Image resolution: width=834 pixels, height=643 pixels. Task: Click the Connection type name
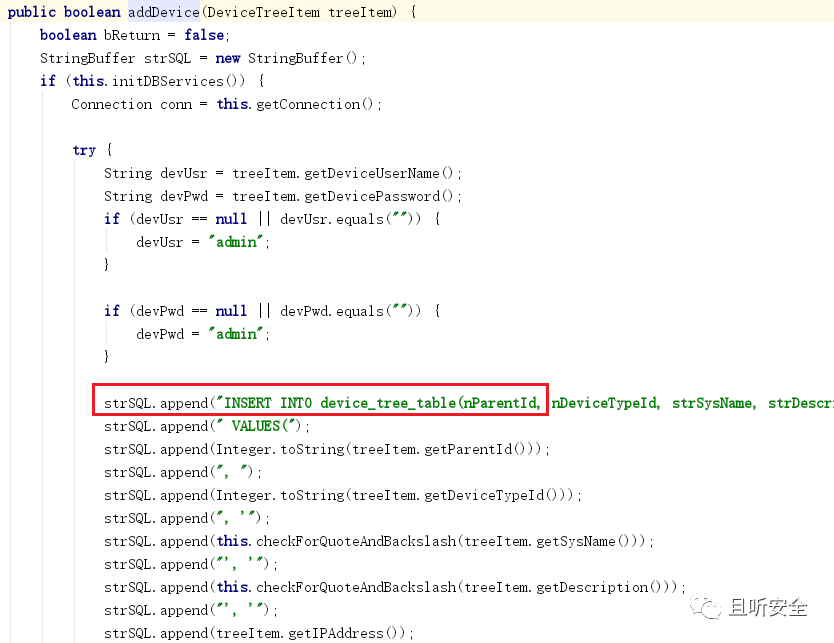click(x=112, y=104)
